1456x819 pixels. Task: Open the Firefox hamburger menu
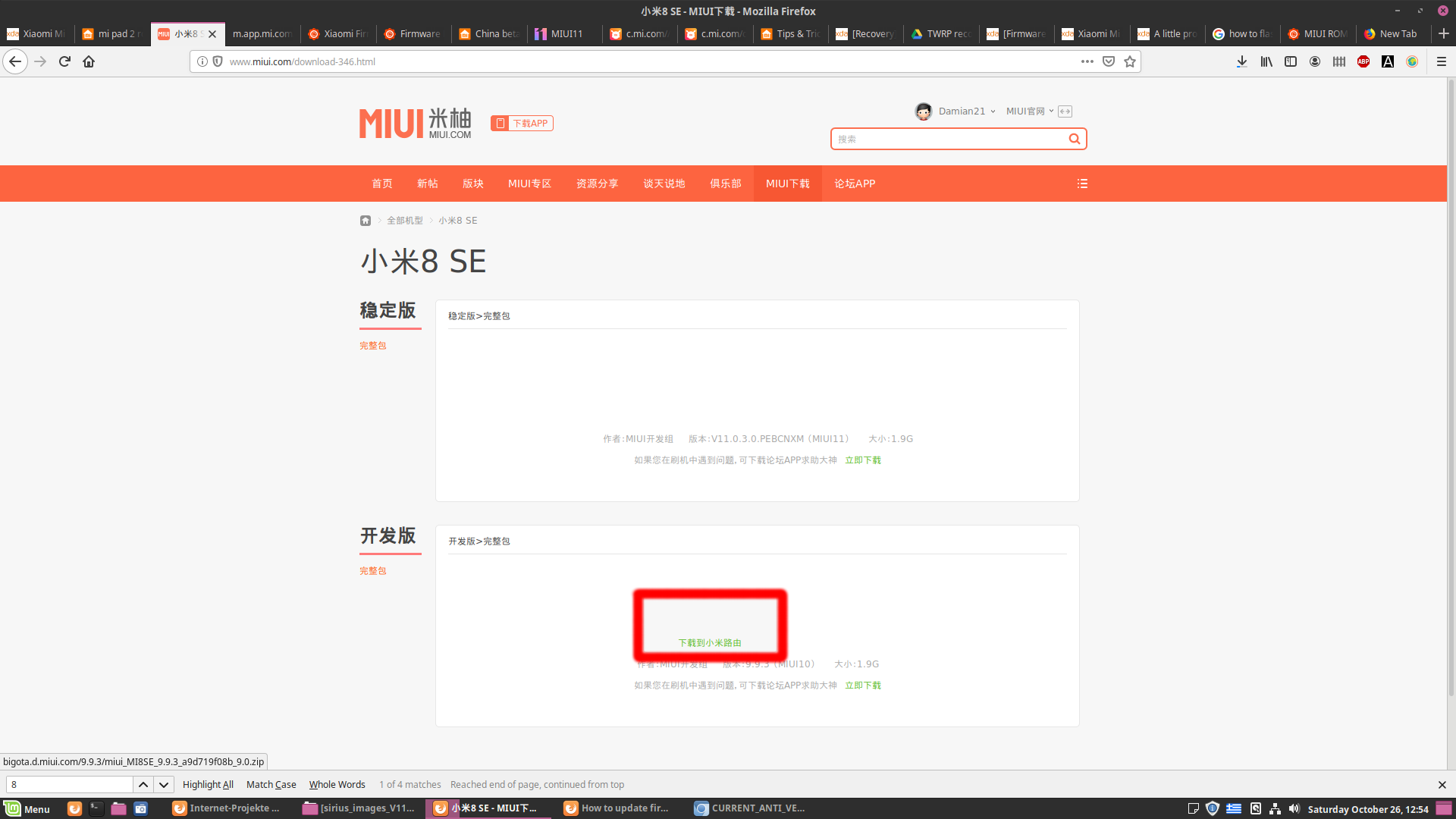click(x=1442, y=61)
